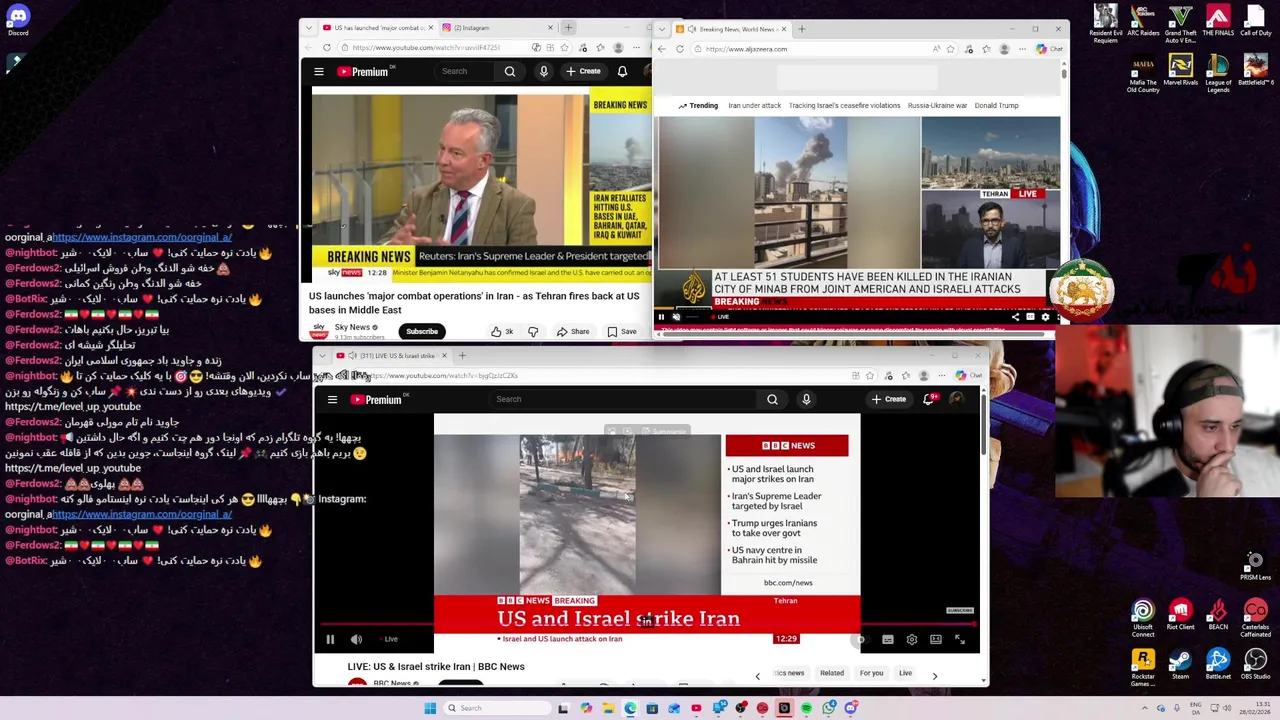1280x720 pixels.
Task: Open Rockstar Games launcher shortcut
Action: point(1143,669)
